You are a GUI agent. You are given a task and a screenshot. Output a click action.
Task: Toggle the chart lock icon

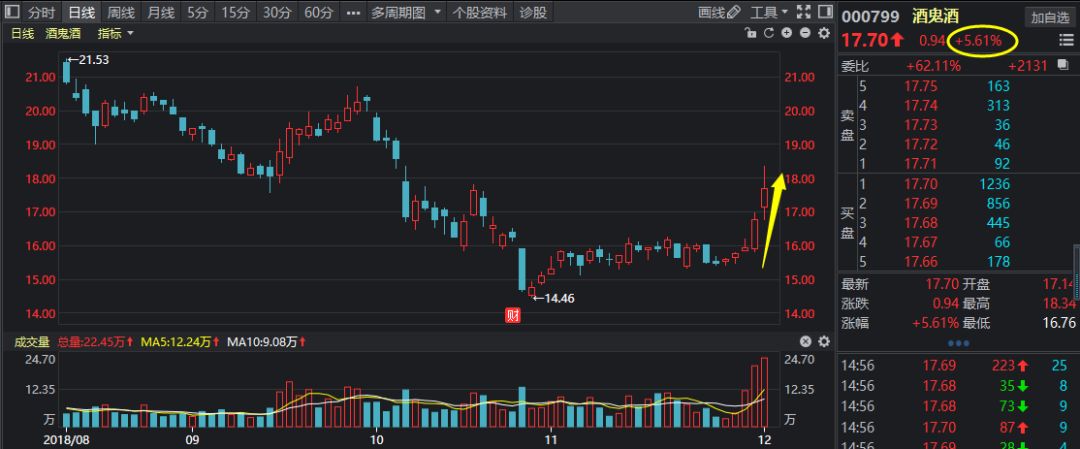click(x=751, y=33)
